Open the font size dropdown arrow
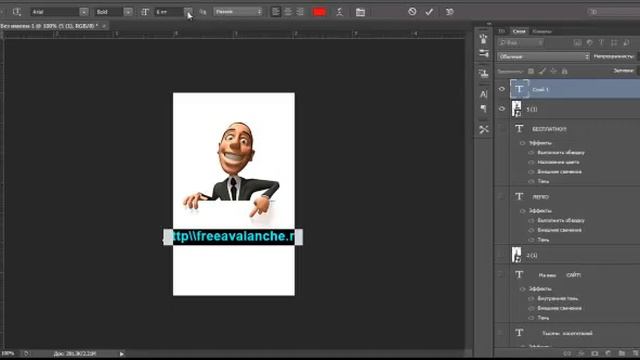 [x=188, y=12]
